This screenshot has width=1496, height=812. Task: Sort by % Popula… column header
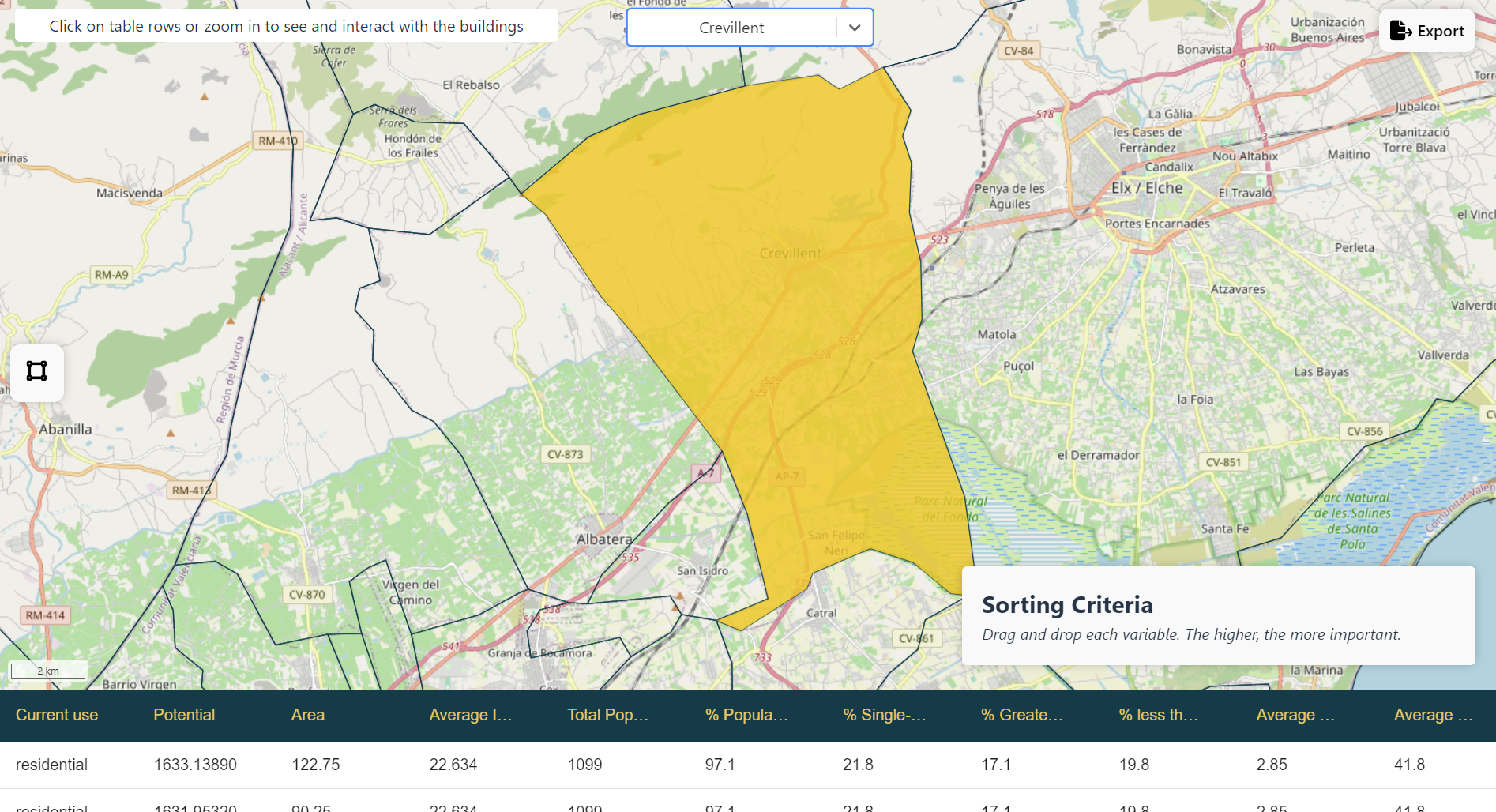coord(746,715)
